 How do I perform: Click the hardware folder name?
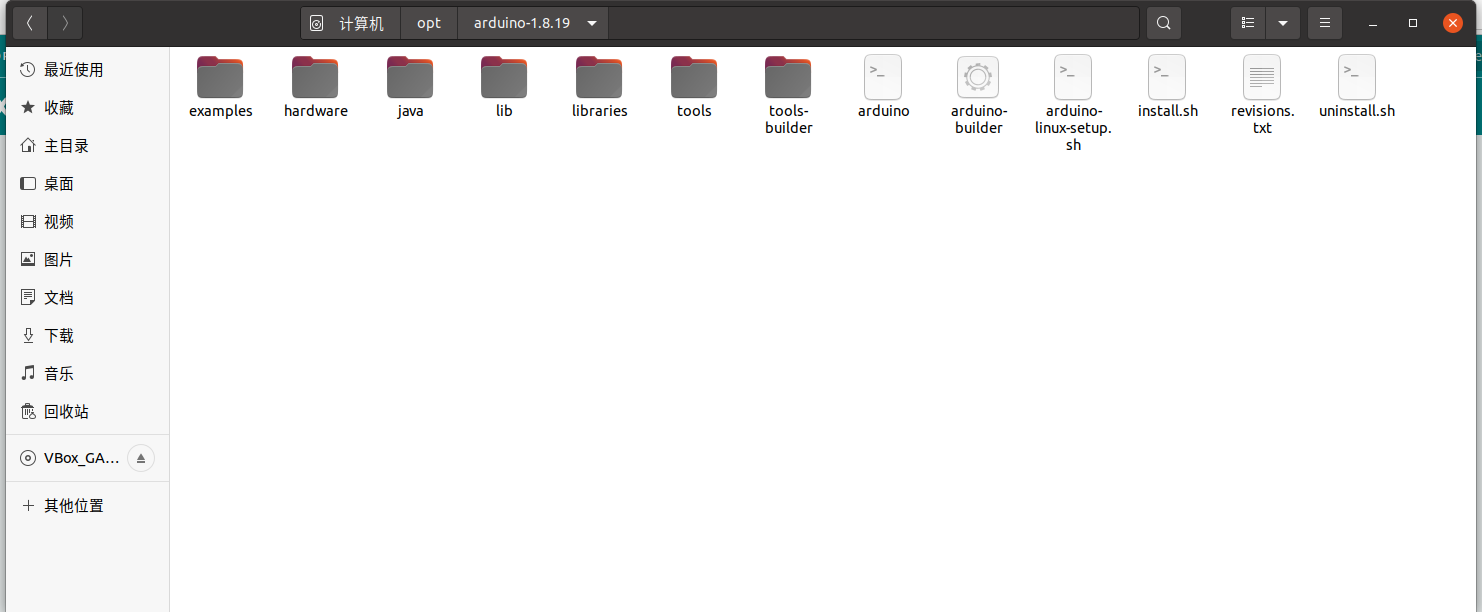(x=315, y=111)
